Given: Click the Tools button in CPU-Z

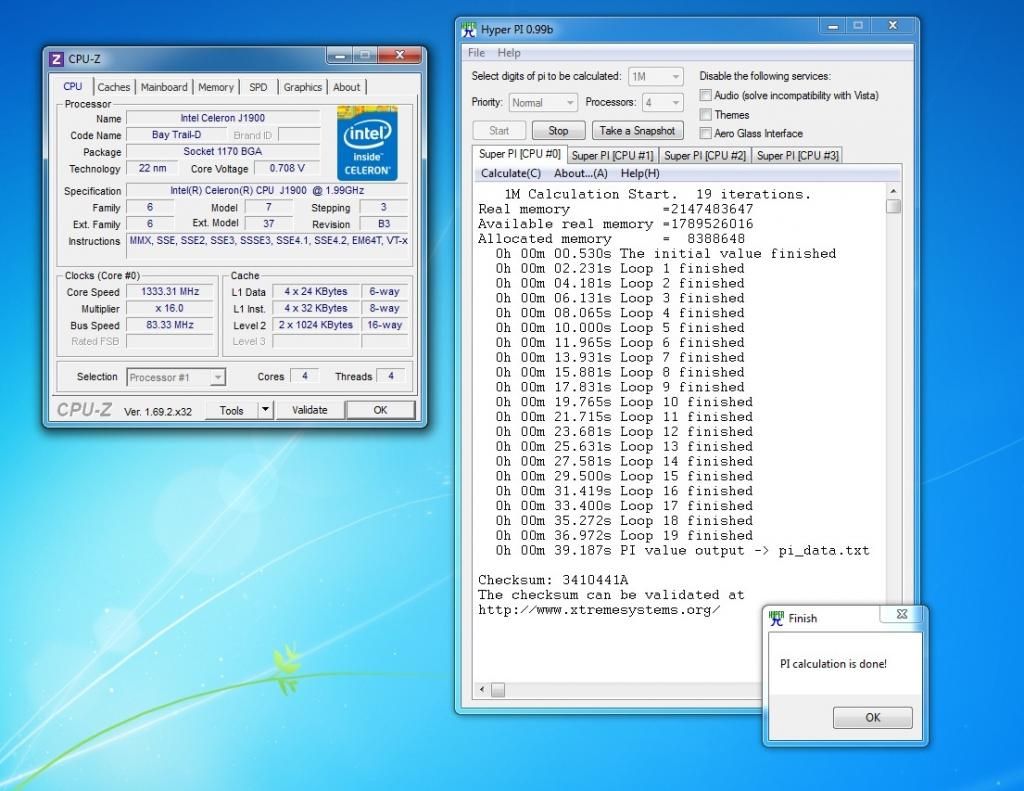Looking at the screenshot, I should point(231,410).
